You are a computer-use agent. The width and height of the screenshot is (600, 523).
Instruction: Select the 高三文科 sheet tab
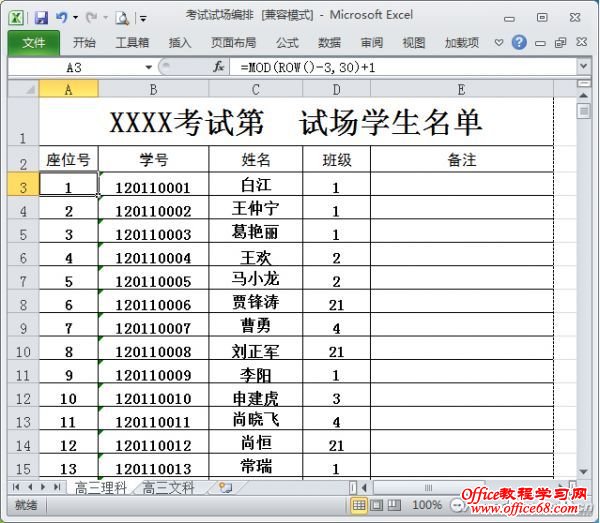(x=168, y=487)
